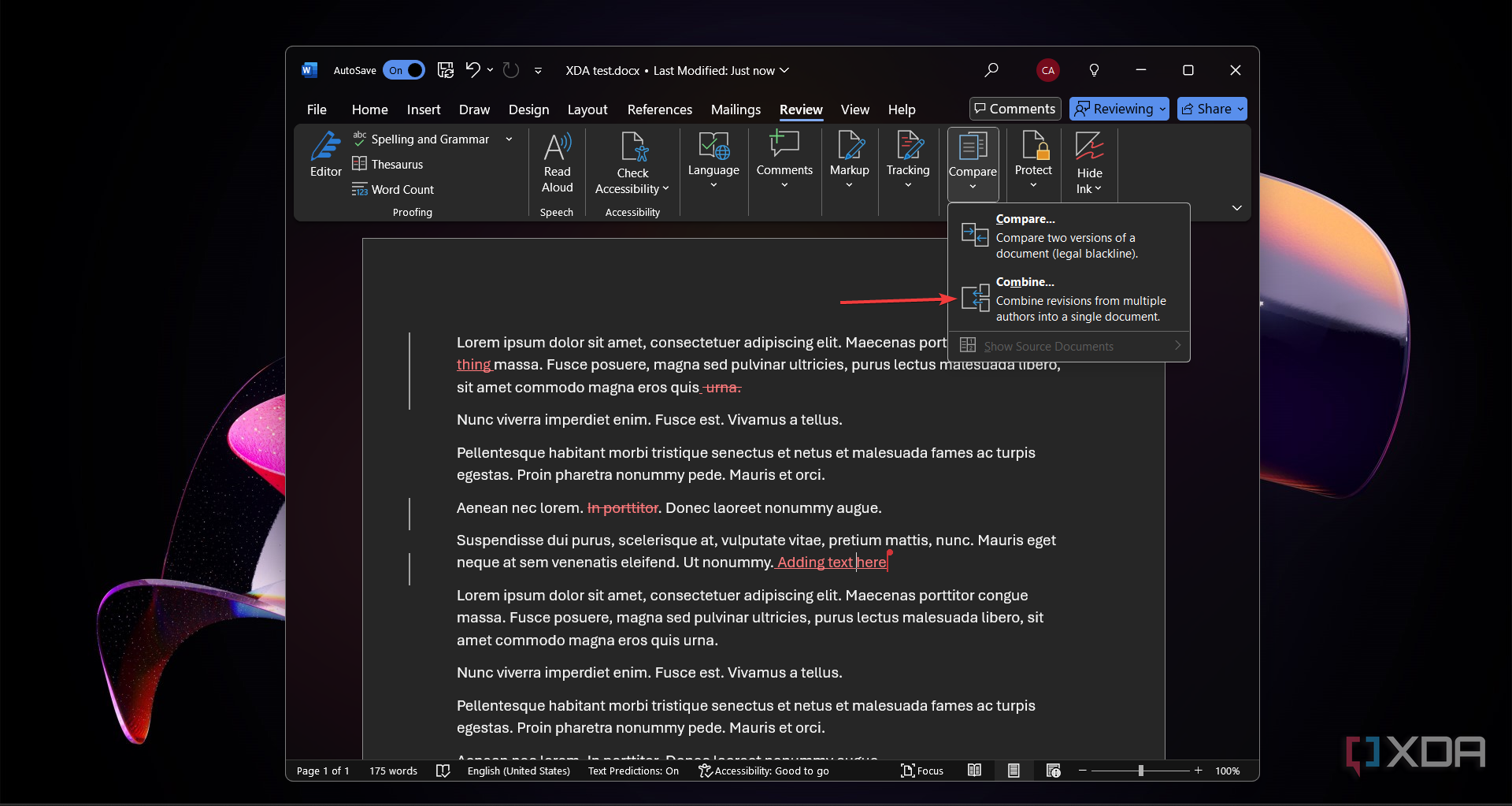Toggle the Hide Ink button
This screenshot has height=806, width=1512.
[1089, 163]
